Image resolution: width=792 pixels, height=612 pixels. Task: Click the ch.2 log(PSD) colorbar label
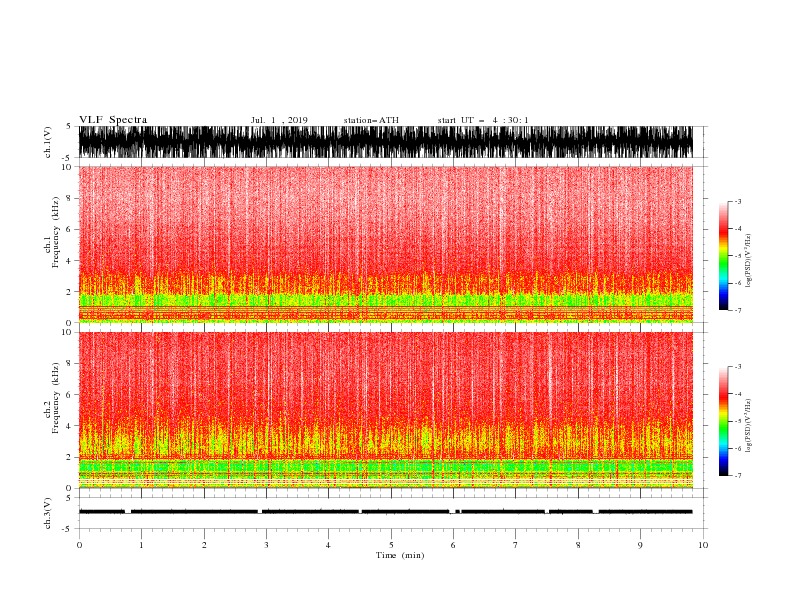pos(749,425)
